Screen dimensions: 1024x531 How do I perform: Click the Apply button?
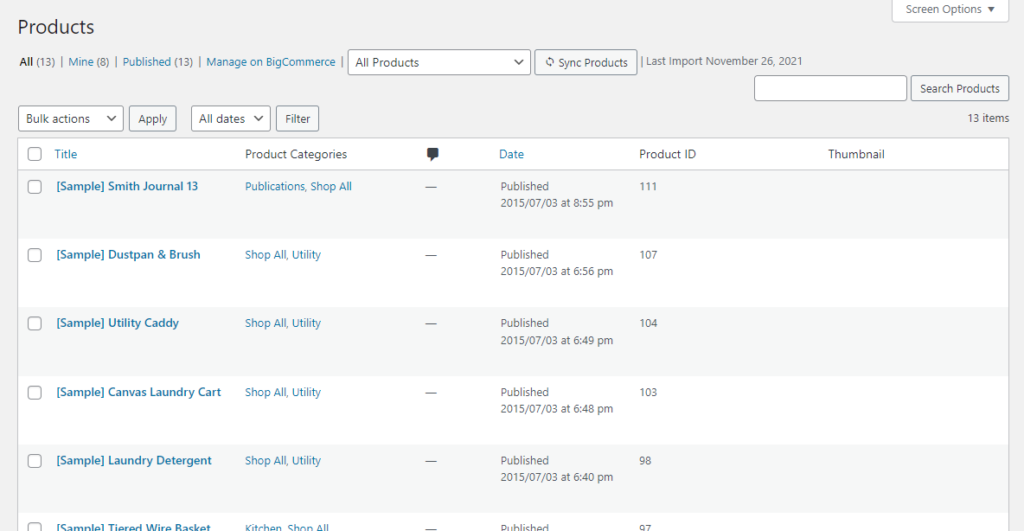(153, 118)
